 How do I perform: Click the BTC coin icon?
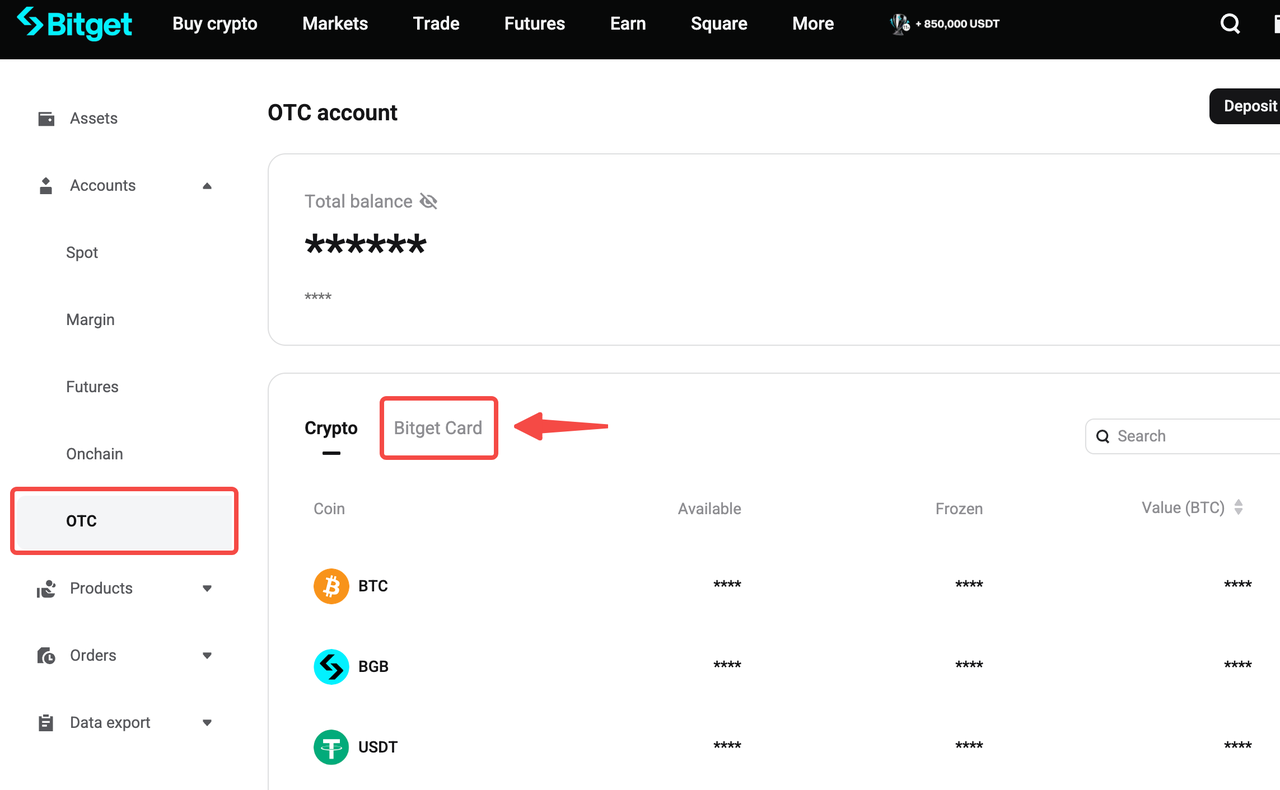[331, 586]
